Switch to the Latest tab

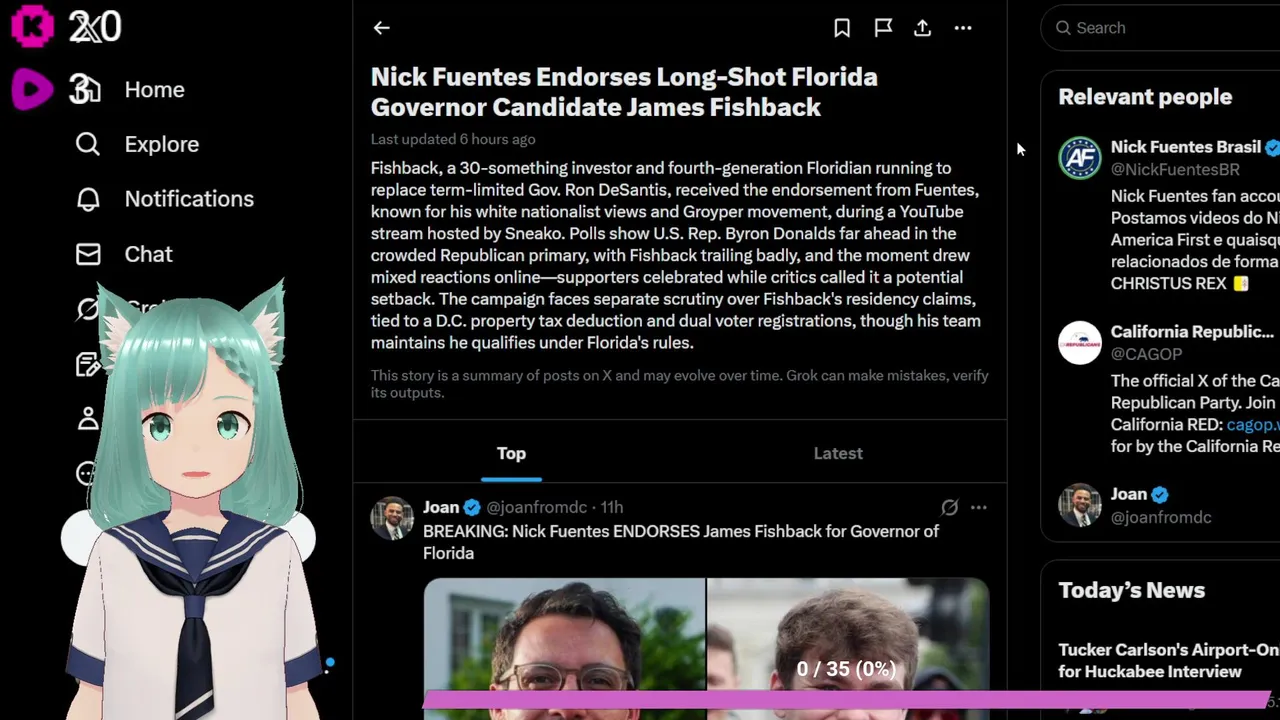point(838,453)
